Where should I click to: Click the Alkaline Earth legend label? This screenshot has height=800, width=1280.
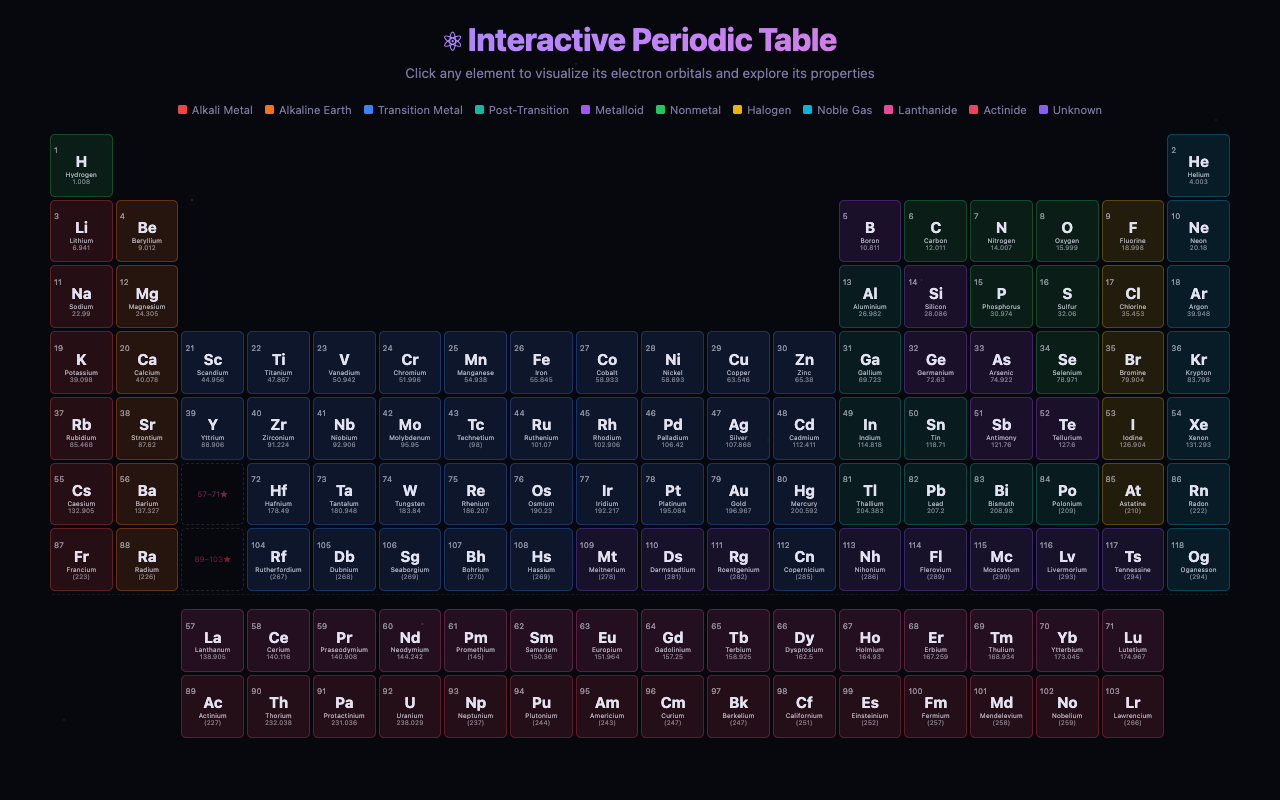click(315, 110)
